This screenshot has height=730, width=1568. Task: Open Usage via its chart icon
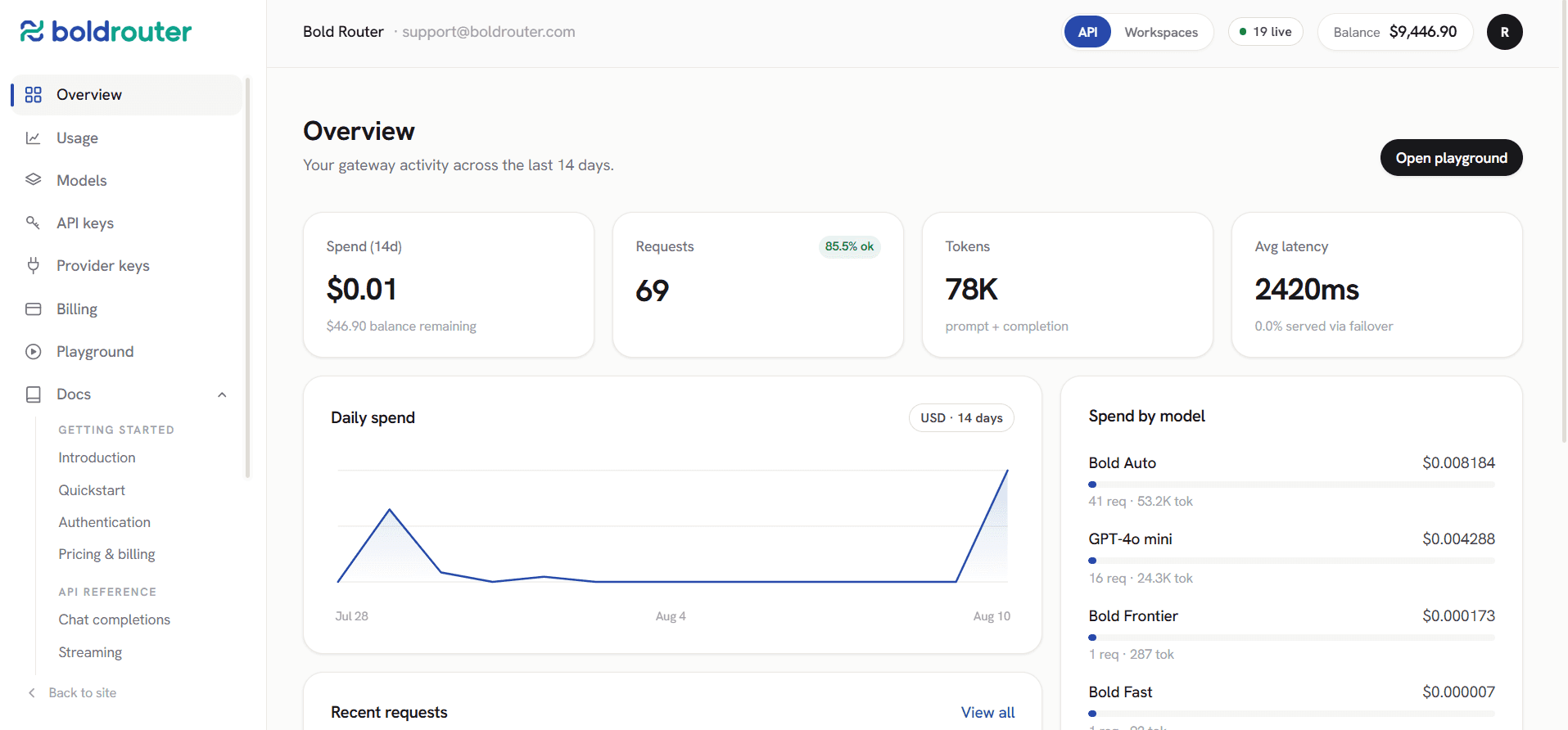coord(33,138)
